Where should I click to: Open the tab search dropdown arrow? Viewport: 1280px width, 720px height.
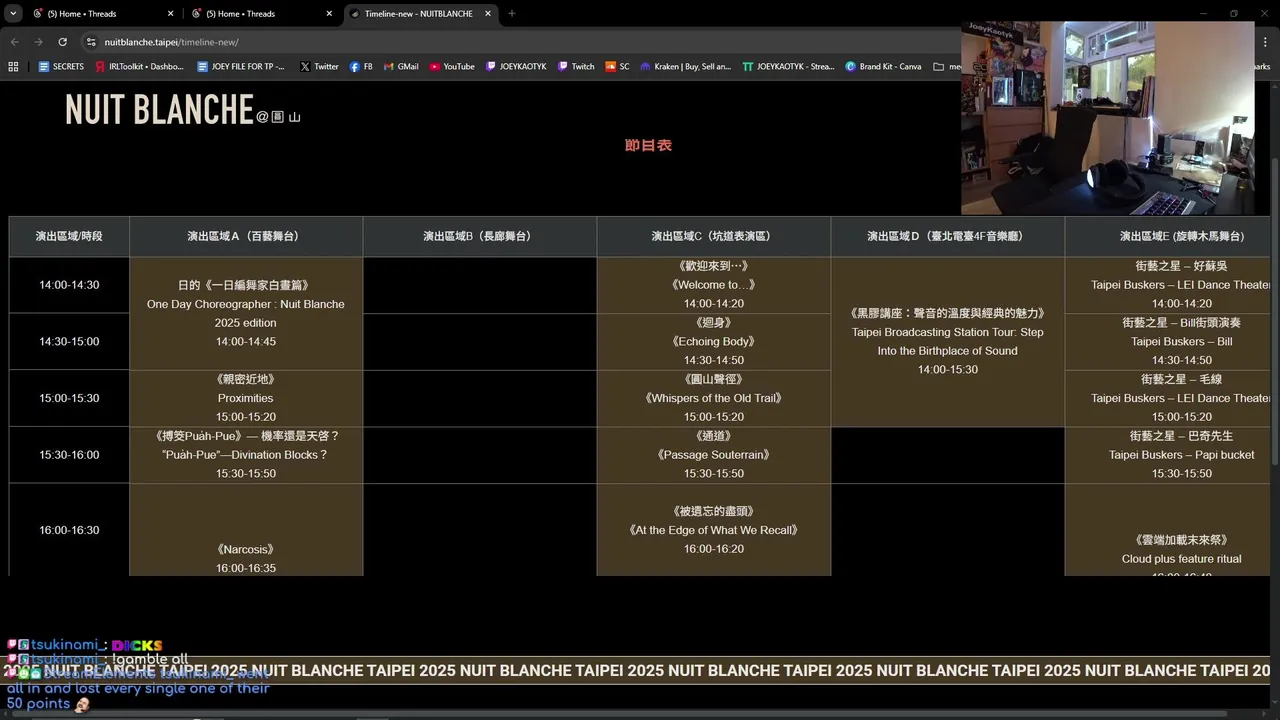pyautogui.click(x=13, y=13)
